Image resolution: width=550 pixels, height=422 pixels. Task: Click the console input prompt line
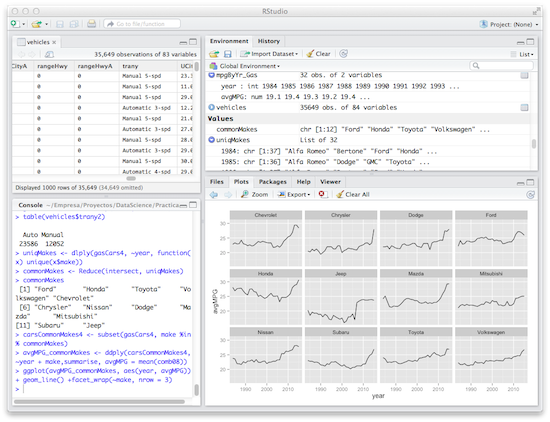click(x=103, y=389)
